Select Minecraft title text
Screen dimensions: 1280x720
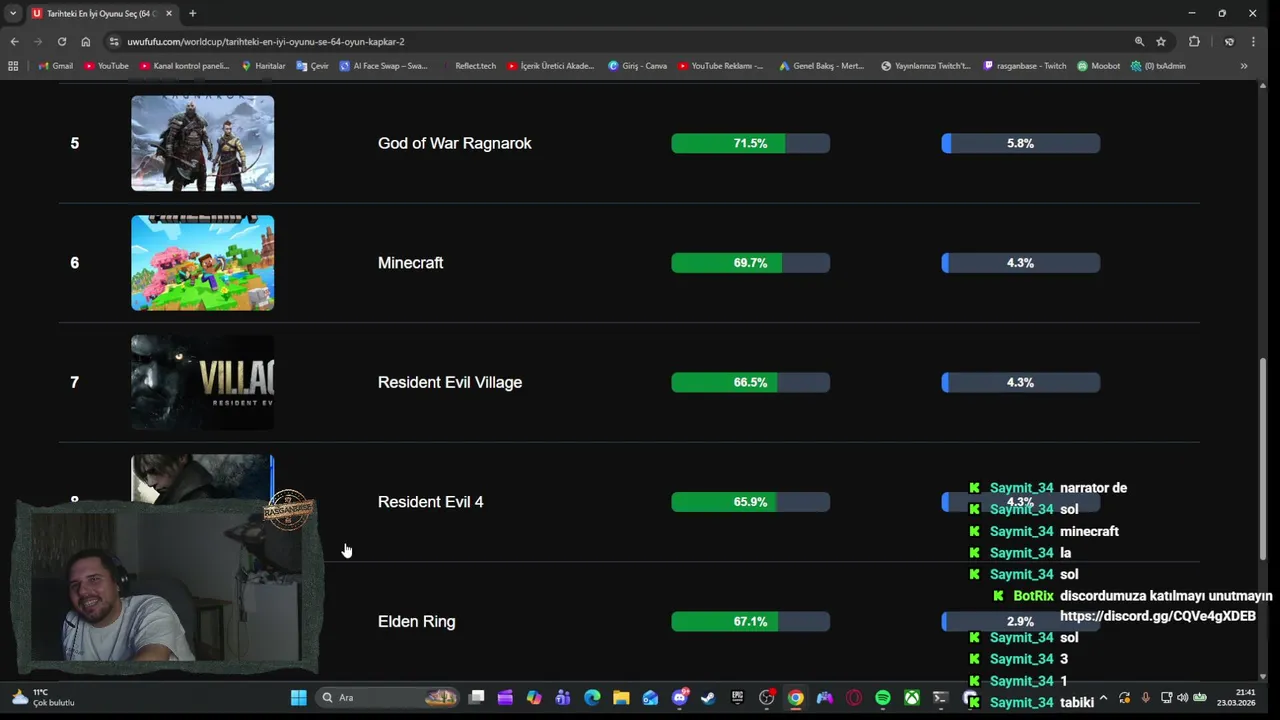(410, 263)
